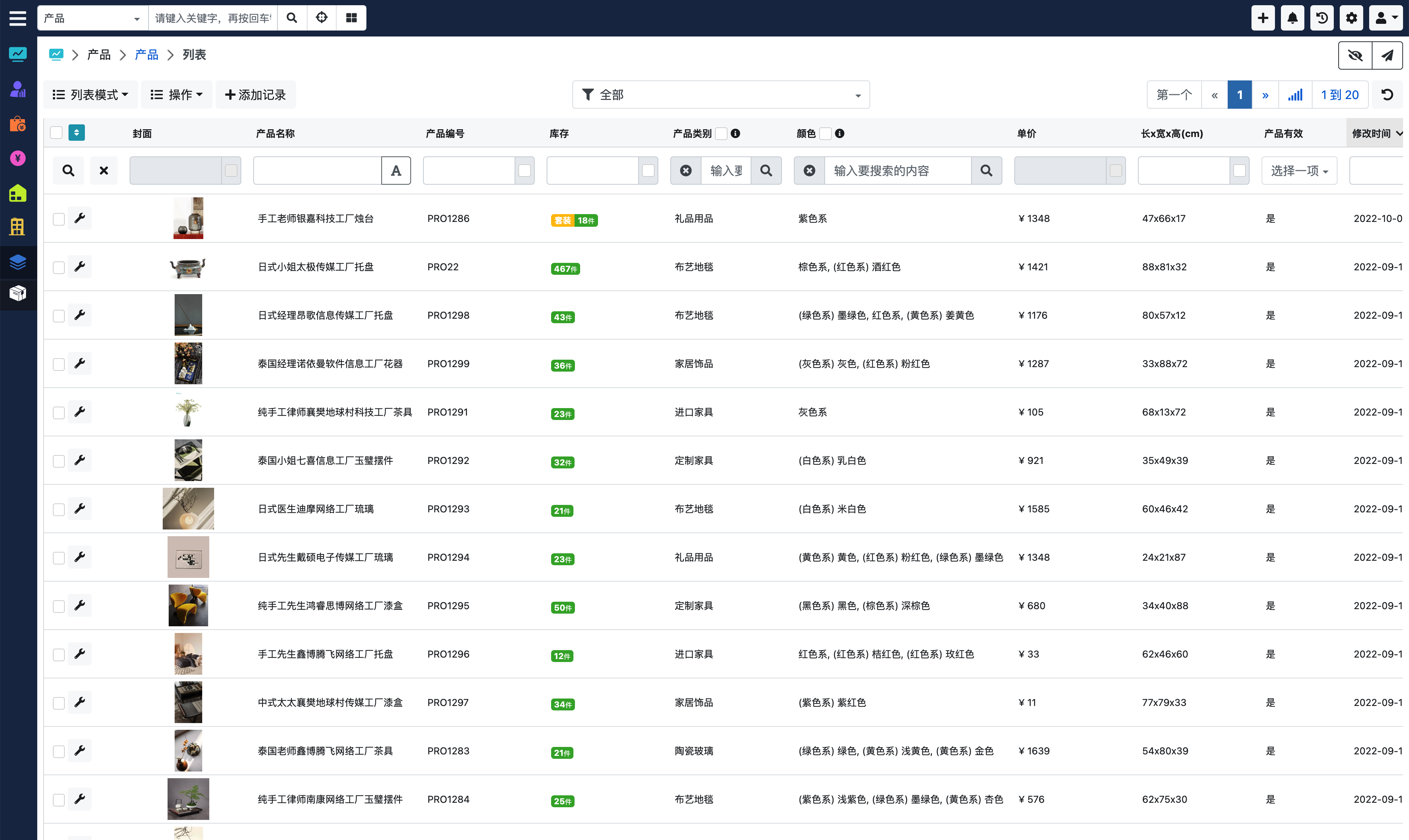Viewport: 1409px width, 840px height.
Task: Go to next page with » button
Action: (1265, 95)
